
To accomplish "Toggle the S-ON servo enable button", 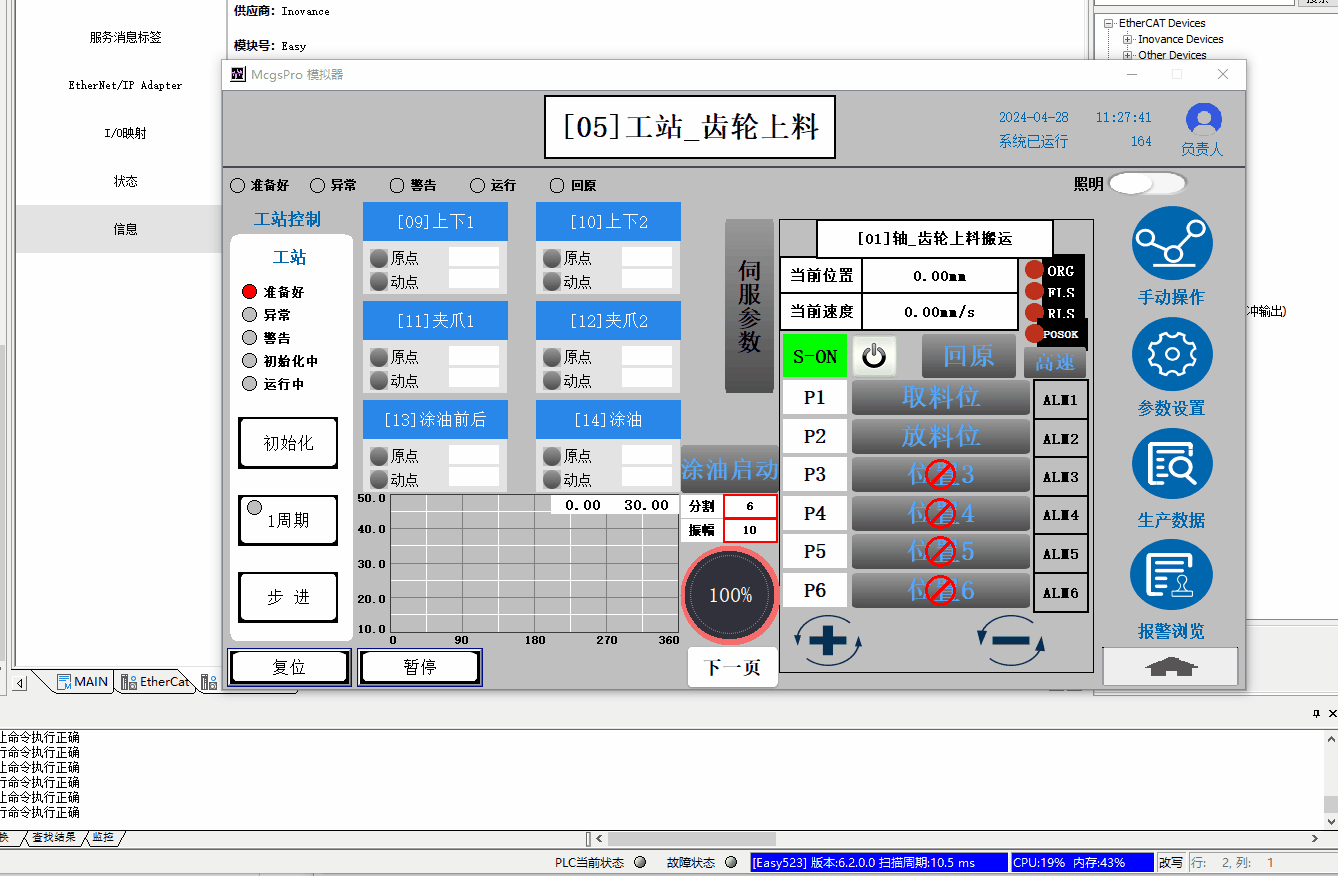I will [x=814, y=356].
